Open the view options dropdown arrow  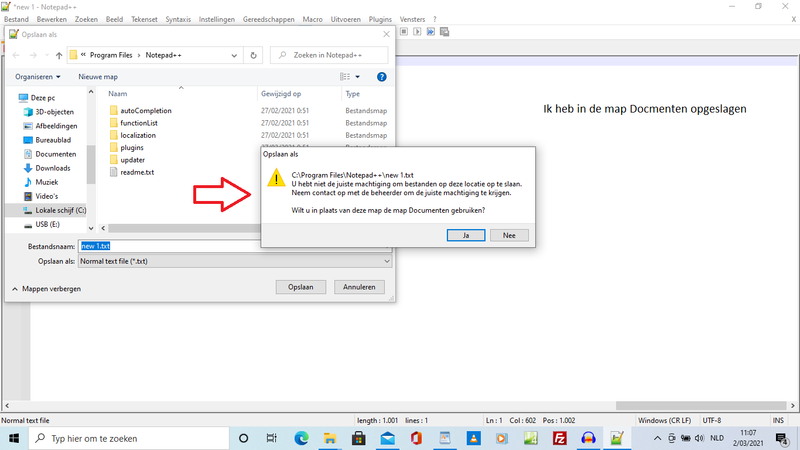[358, 77]
